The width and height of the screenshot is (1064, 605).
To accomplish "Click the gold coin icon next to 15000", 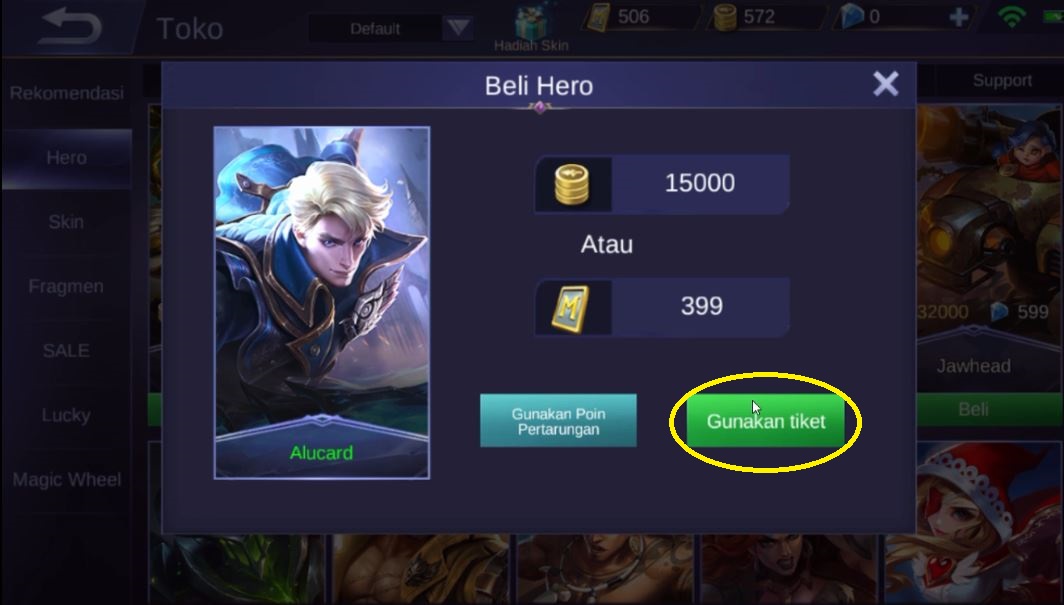I will [572, 184].
